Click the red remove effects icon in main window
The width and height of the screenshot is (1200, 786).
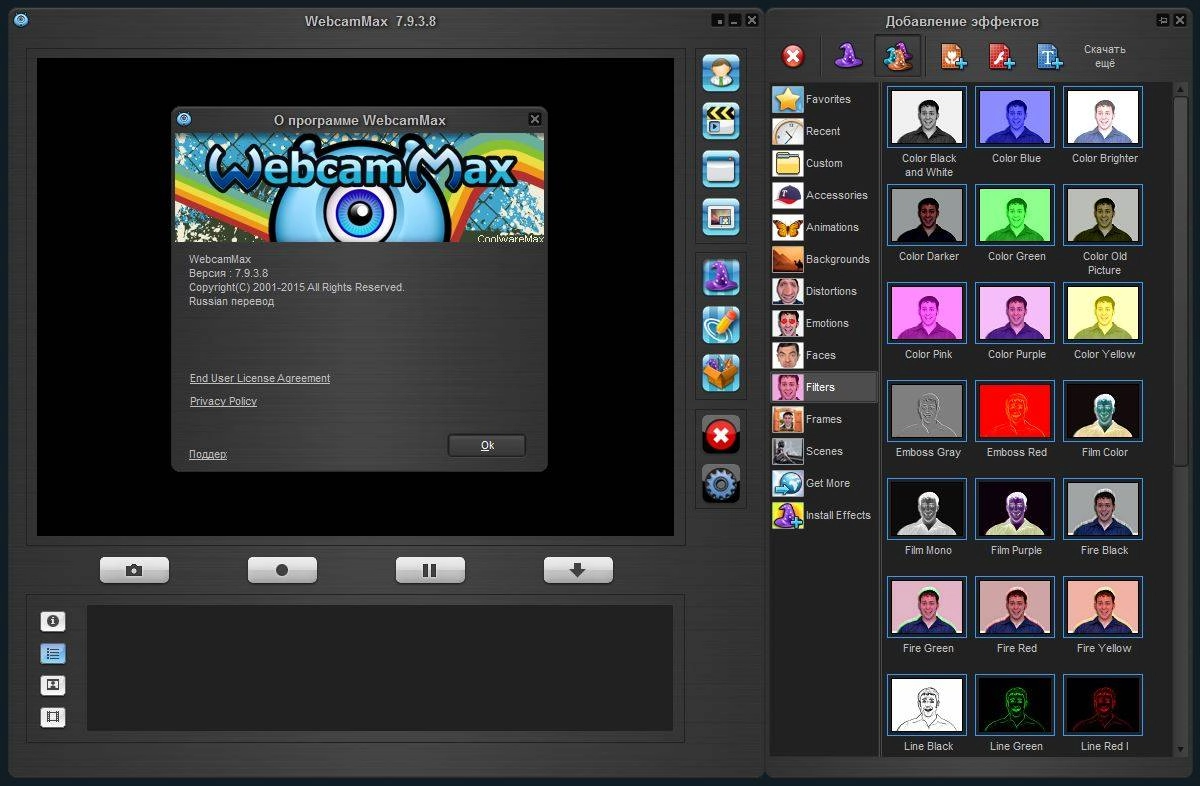(x=720, y=435)
